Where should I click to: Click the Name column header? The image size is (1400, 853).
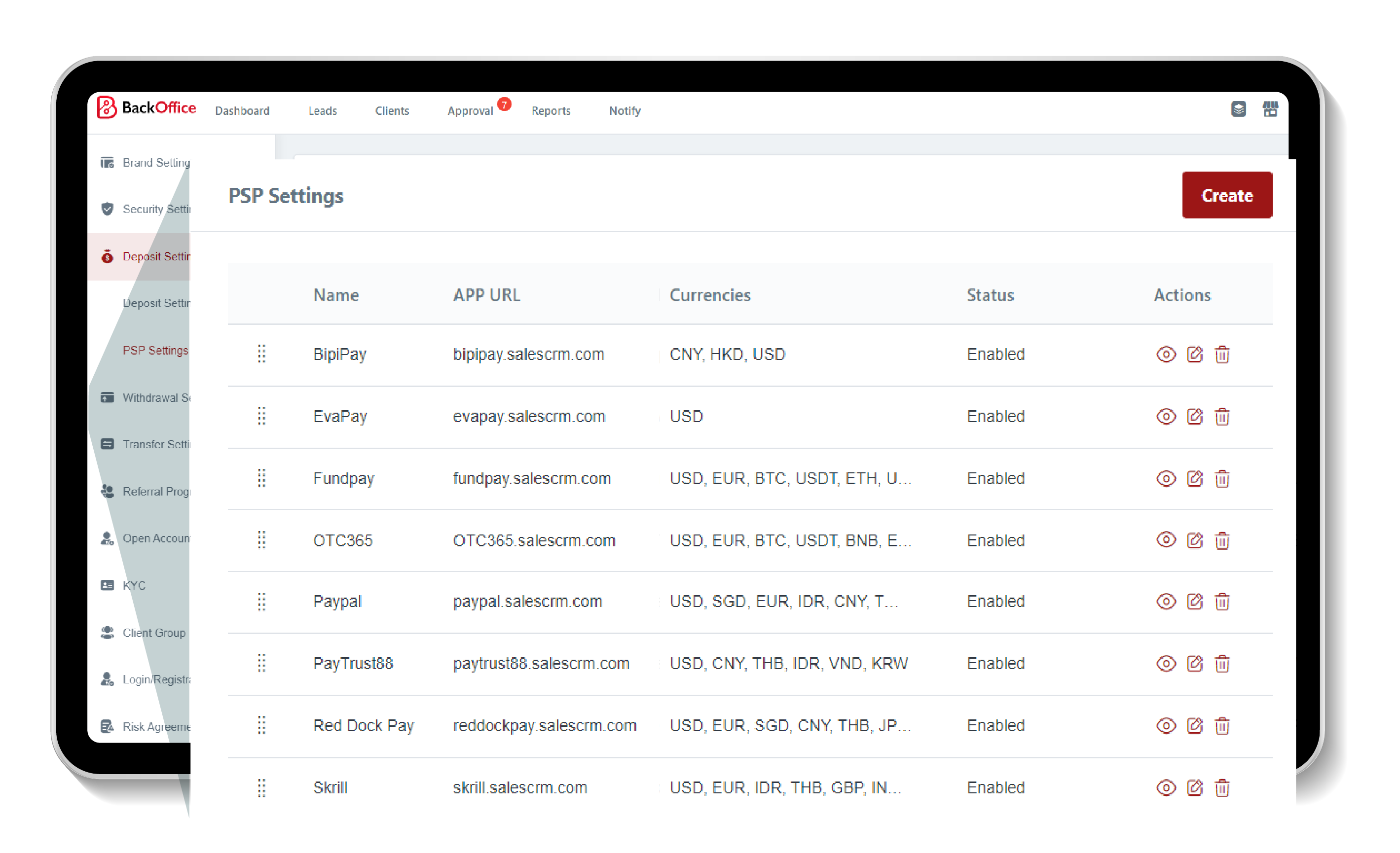point(336,295)
